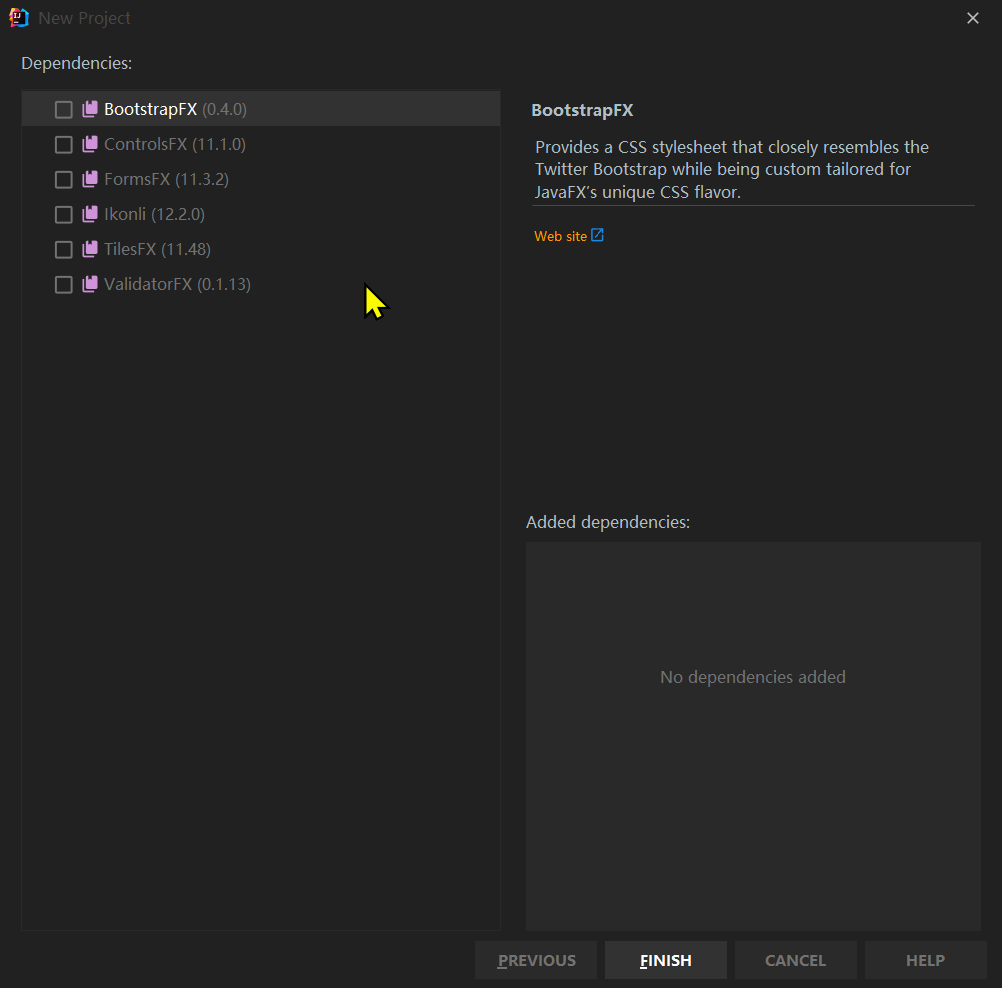Screen dimensions: 1002x988
Task: Select the FormsFX (11.3.2) row
Action: (261, 179)
